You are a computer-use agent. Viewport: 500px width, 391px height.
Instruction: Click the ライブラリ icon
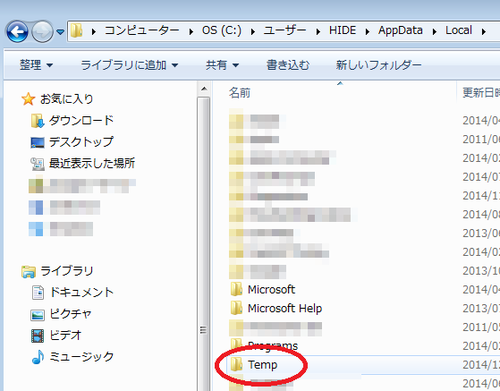tap(28, 272)
